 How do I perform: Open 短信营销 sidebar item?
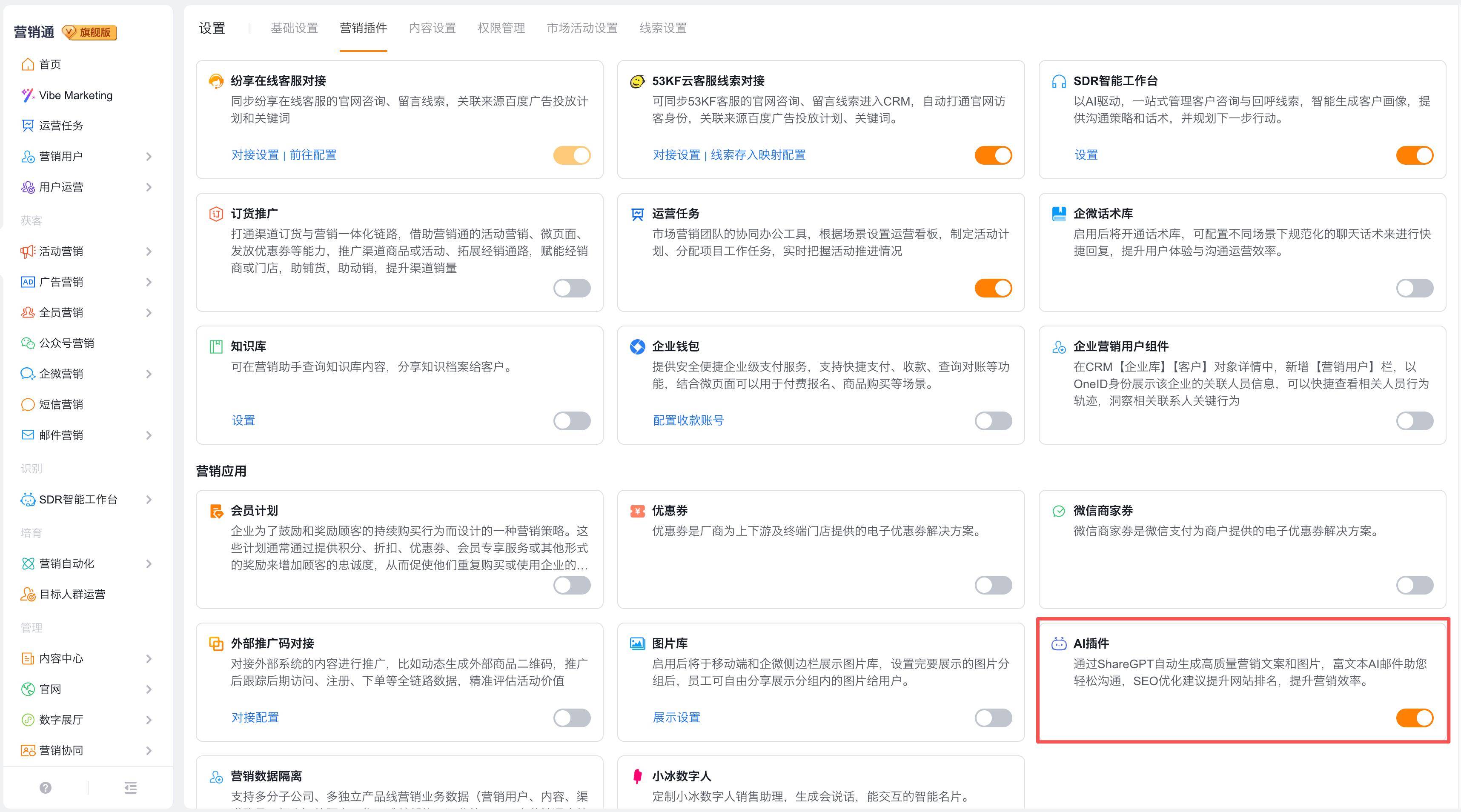[x=61, y=404]
